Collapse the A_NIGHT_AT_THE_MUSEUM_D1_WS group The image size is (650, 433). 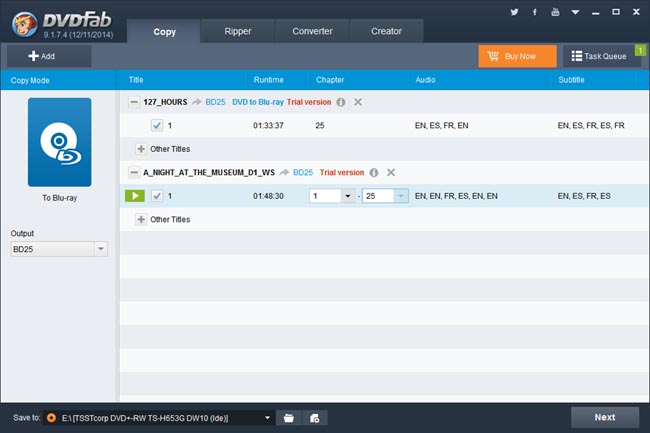point(133,172)
